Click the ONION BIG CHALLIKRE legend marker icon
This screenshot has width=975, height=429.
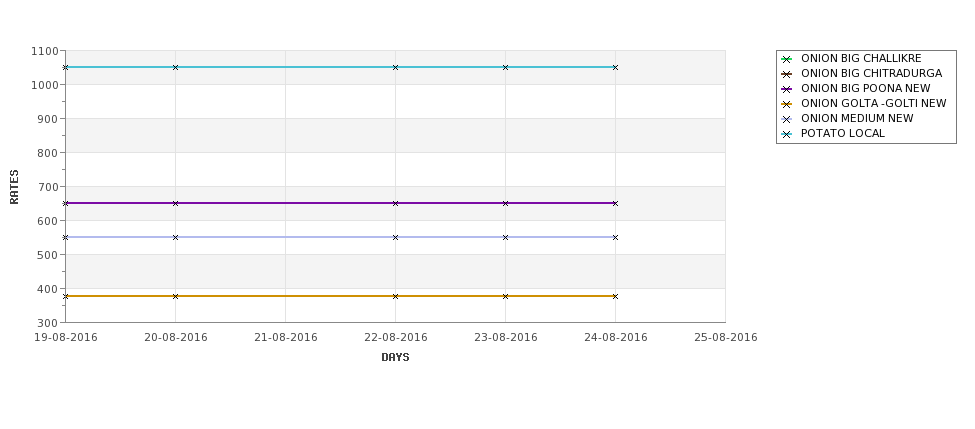[786, 59]
